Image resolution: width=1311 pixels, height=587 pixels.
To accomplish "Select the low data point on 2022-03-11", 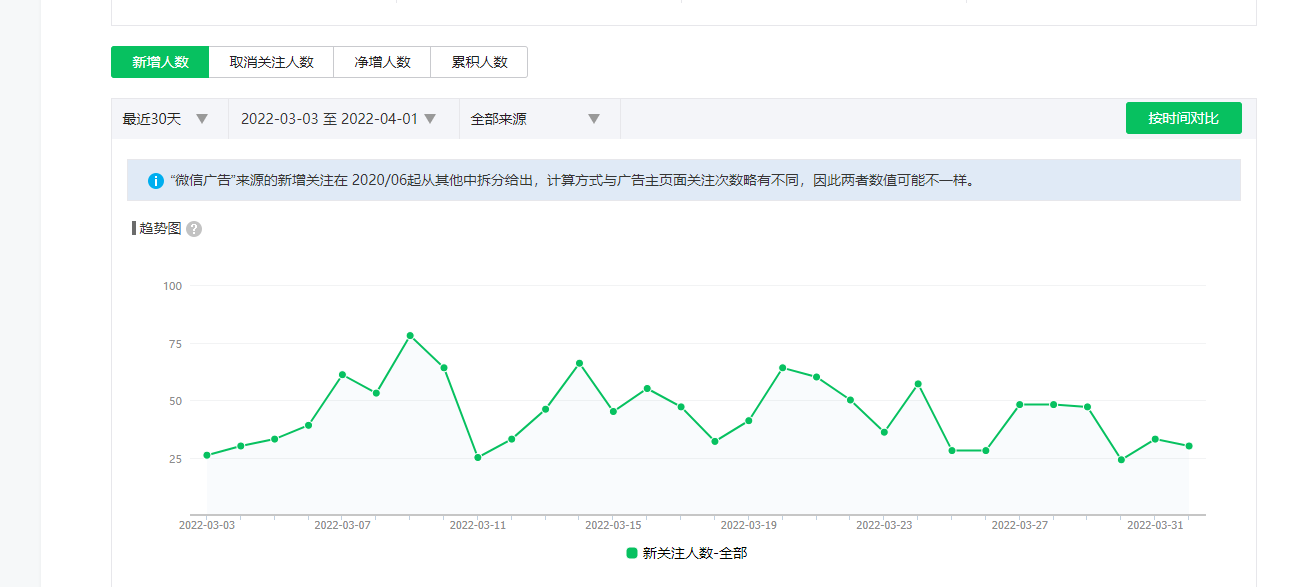I will click(478, 457).
